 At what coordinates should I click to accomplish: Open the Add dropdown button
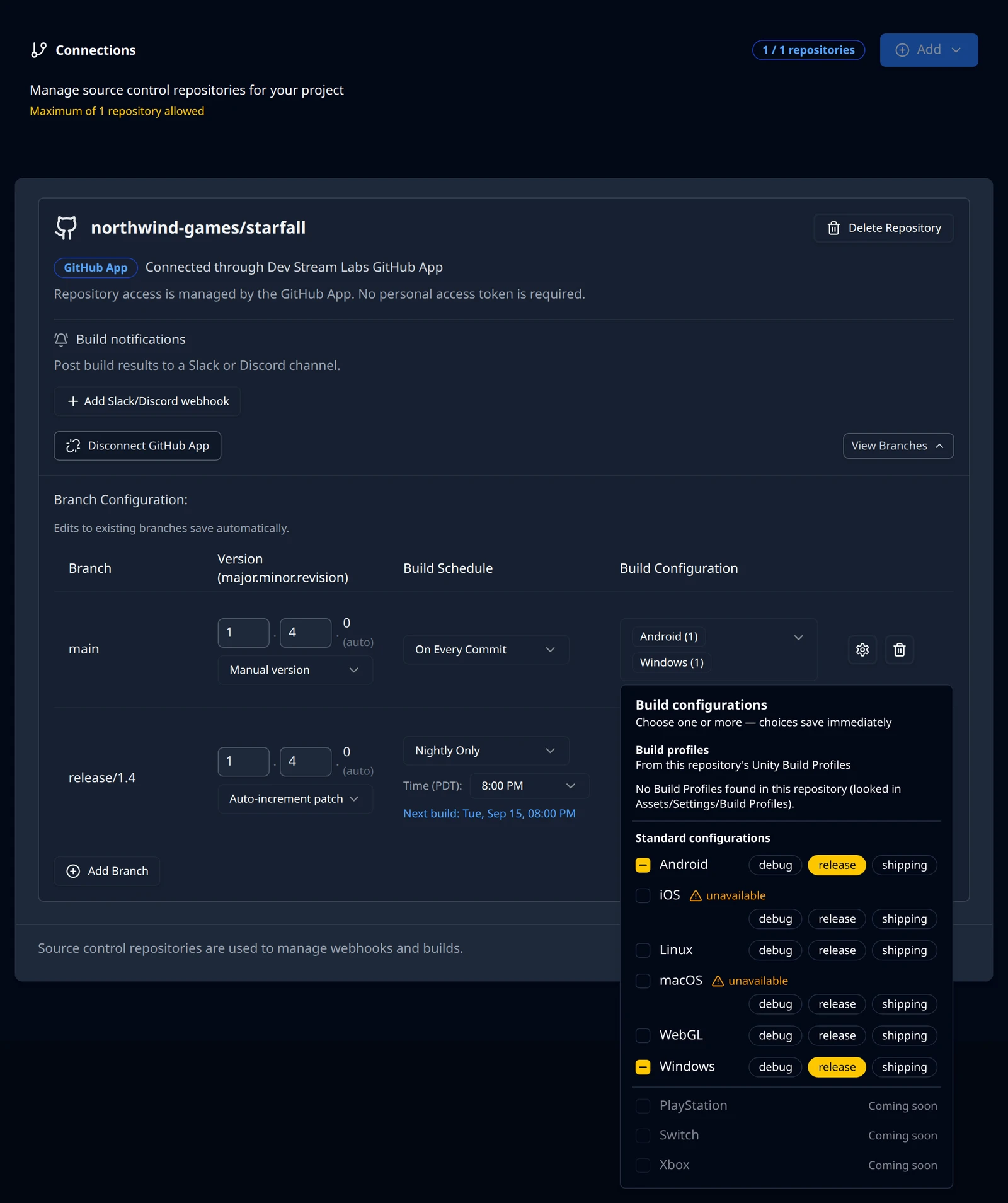coord(929,50)
